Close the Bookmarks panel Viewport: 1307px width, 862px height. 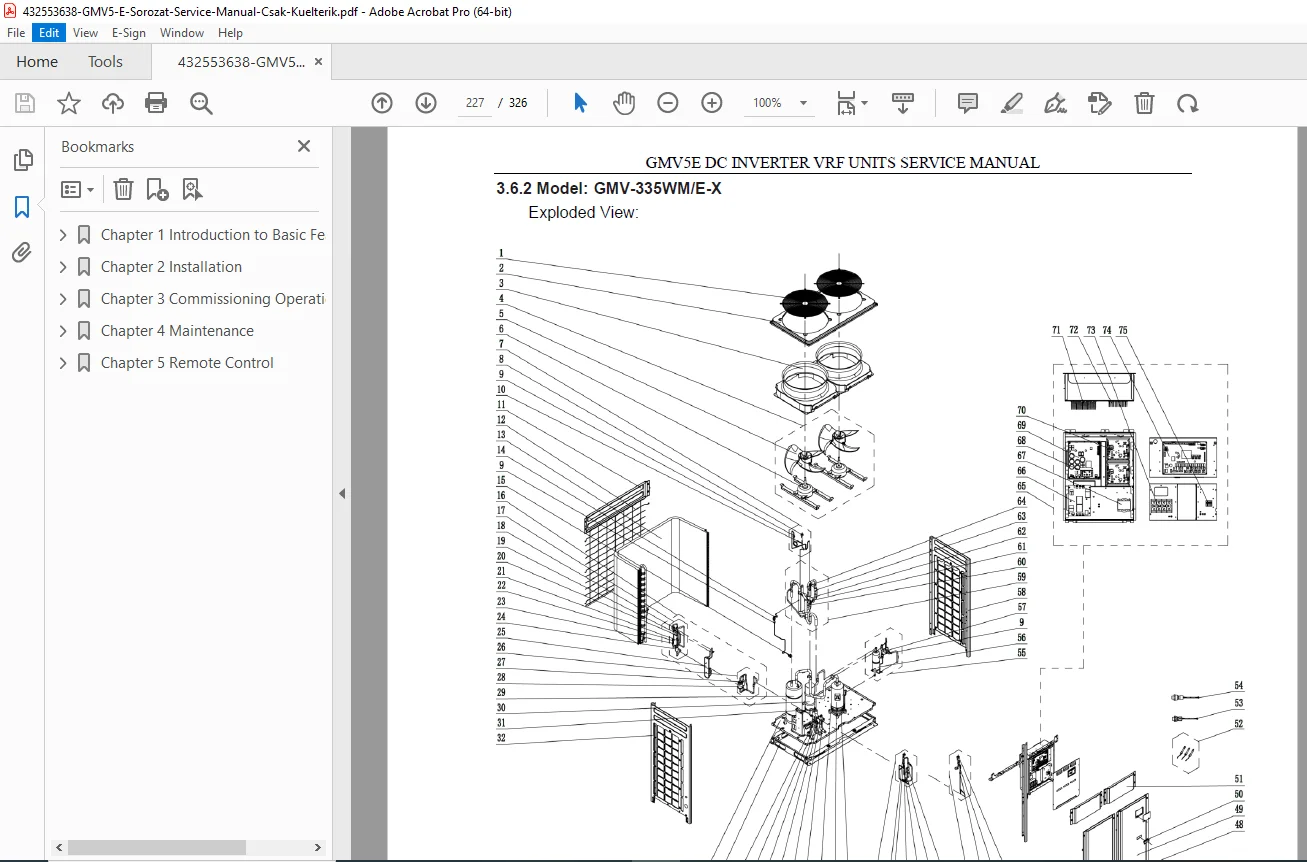(x=304, y=146)
